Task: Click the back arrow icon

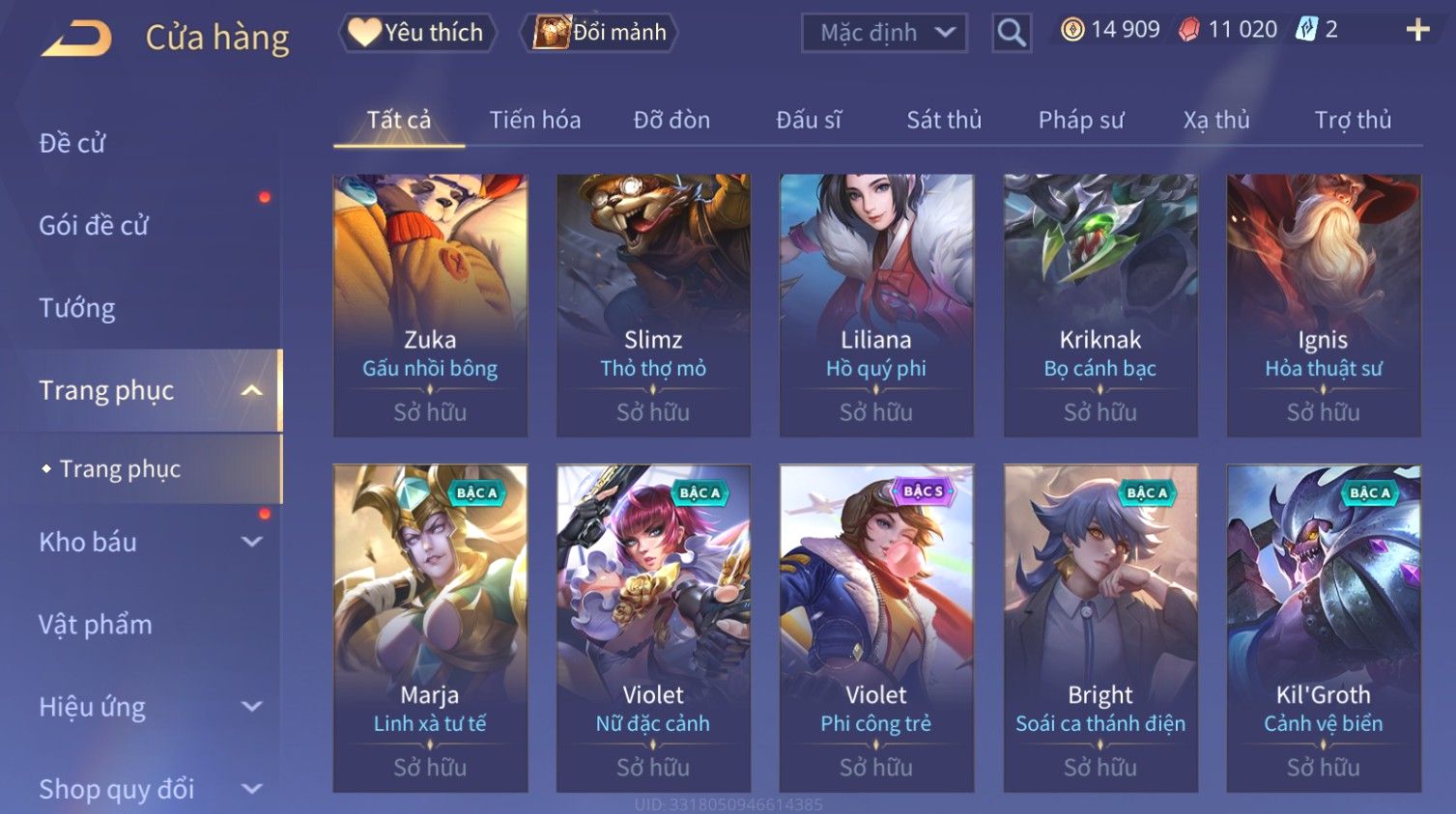Action: click(77, 40)
